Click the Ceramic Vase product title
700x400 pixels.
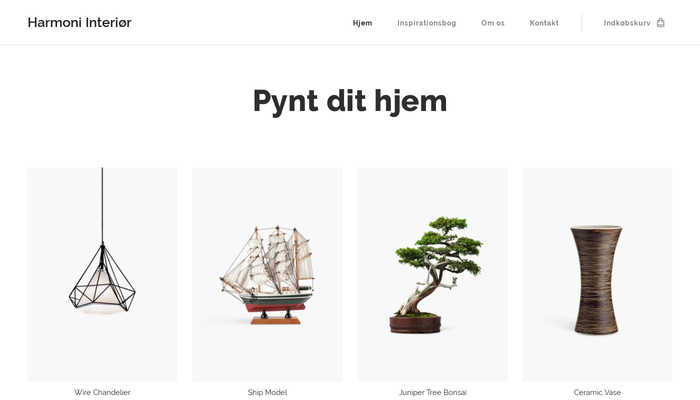point(597,392)
